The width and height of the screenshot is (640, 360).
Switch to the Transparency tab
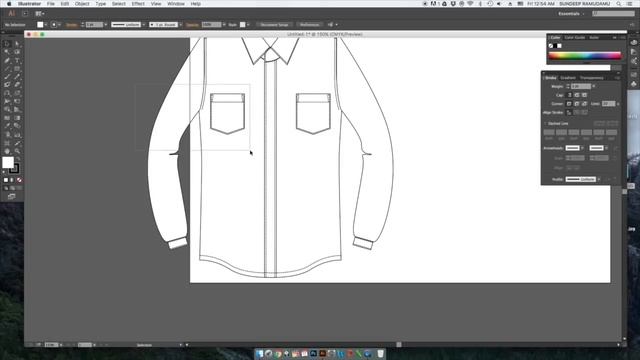click(x=591, y=78)
